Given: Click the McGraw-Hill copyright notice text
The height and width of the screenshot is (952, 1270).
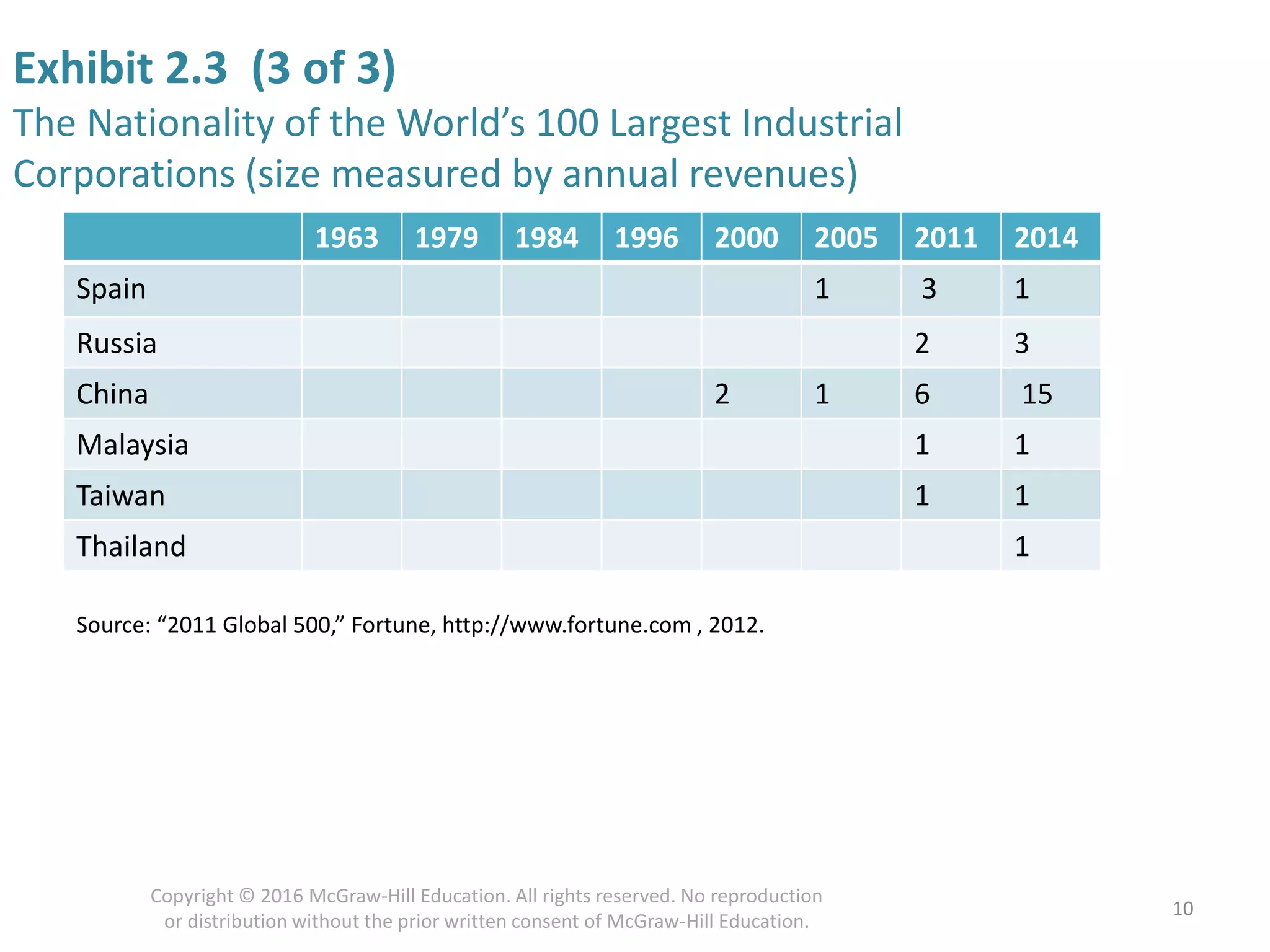Looking at the screenshot, I should tap(486, 909).
